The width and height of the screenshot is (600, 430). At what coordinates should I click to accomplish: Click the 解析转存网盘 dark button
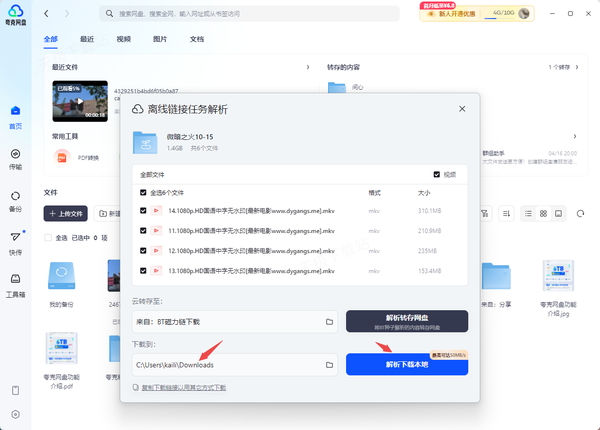(407, 320)
